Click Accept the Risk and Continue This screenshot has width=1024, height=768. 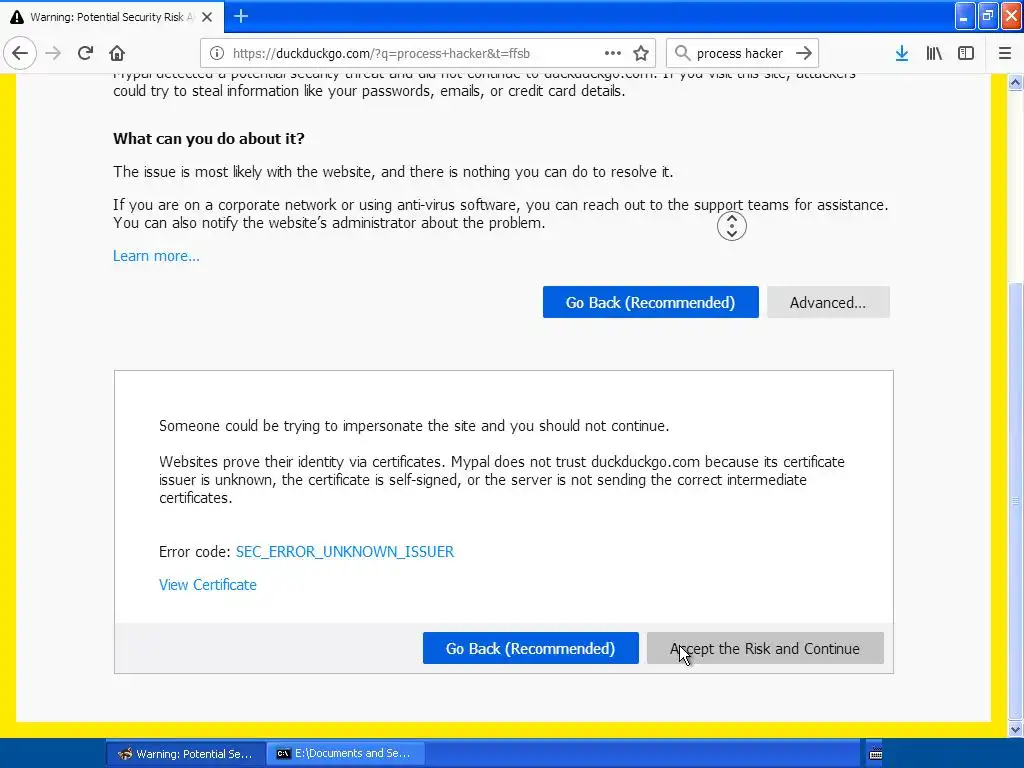pyautogui.click(x=765, y=648)
